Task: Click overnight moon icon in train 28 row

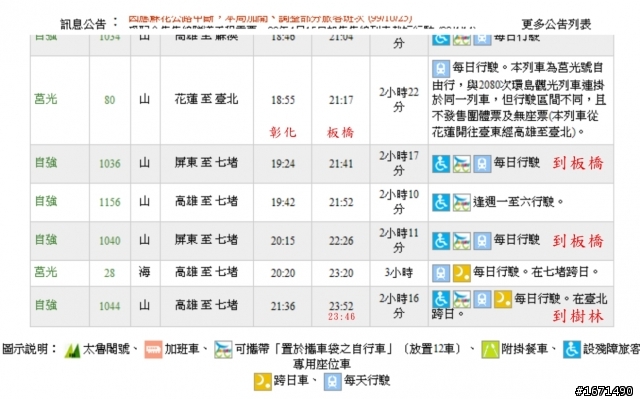Action: click(461, 273)
